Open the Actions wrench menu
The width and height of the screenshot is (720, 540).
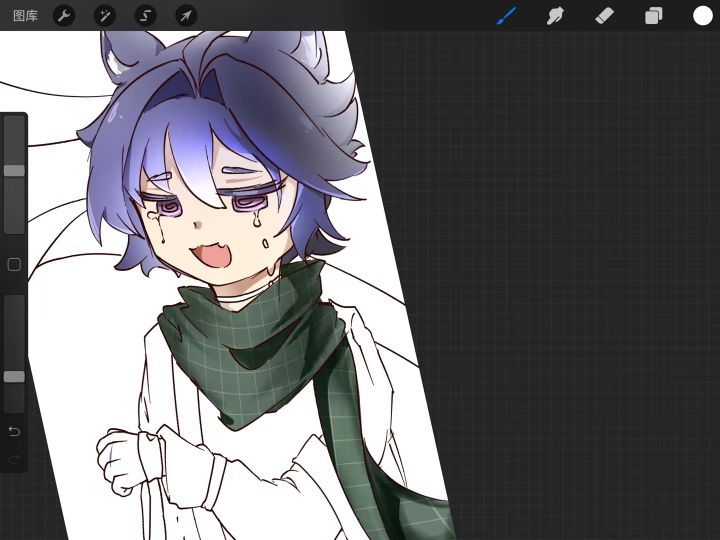(64, 16)
